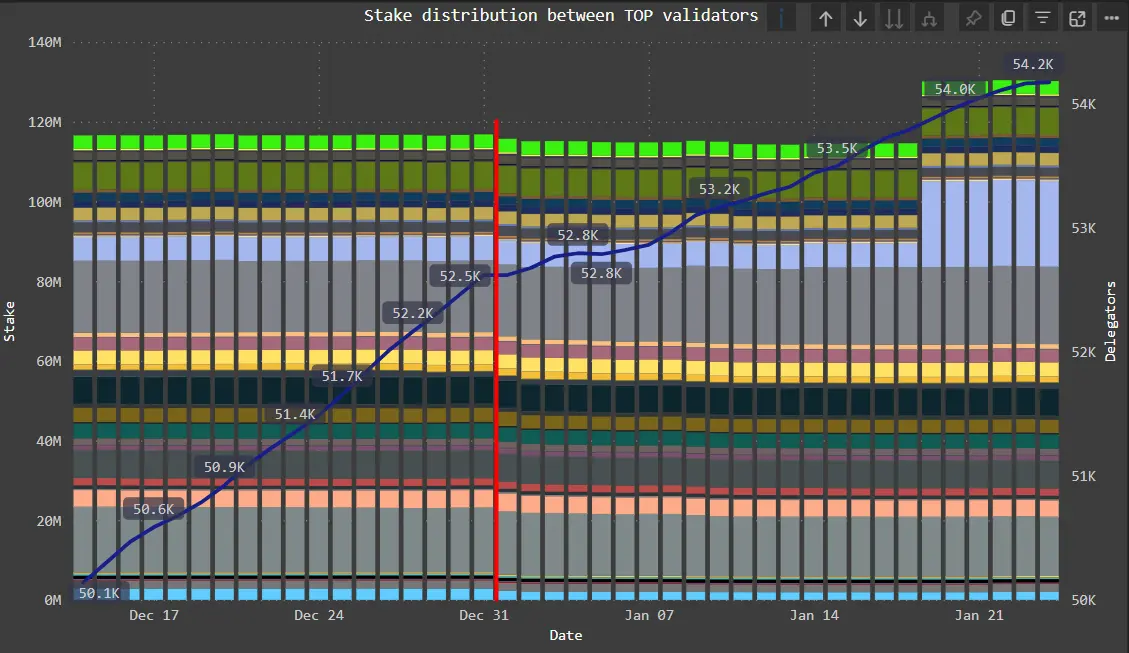Click the 120M stake axis value
This screenshot has width=1129, height=653.
[45, 122]
